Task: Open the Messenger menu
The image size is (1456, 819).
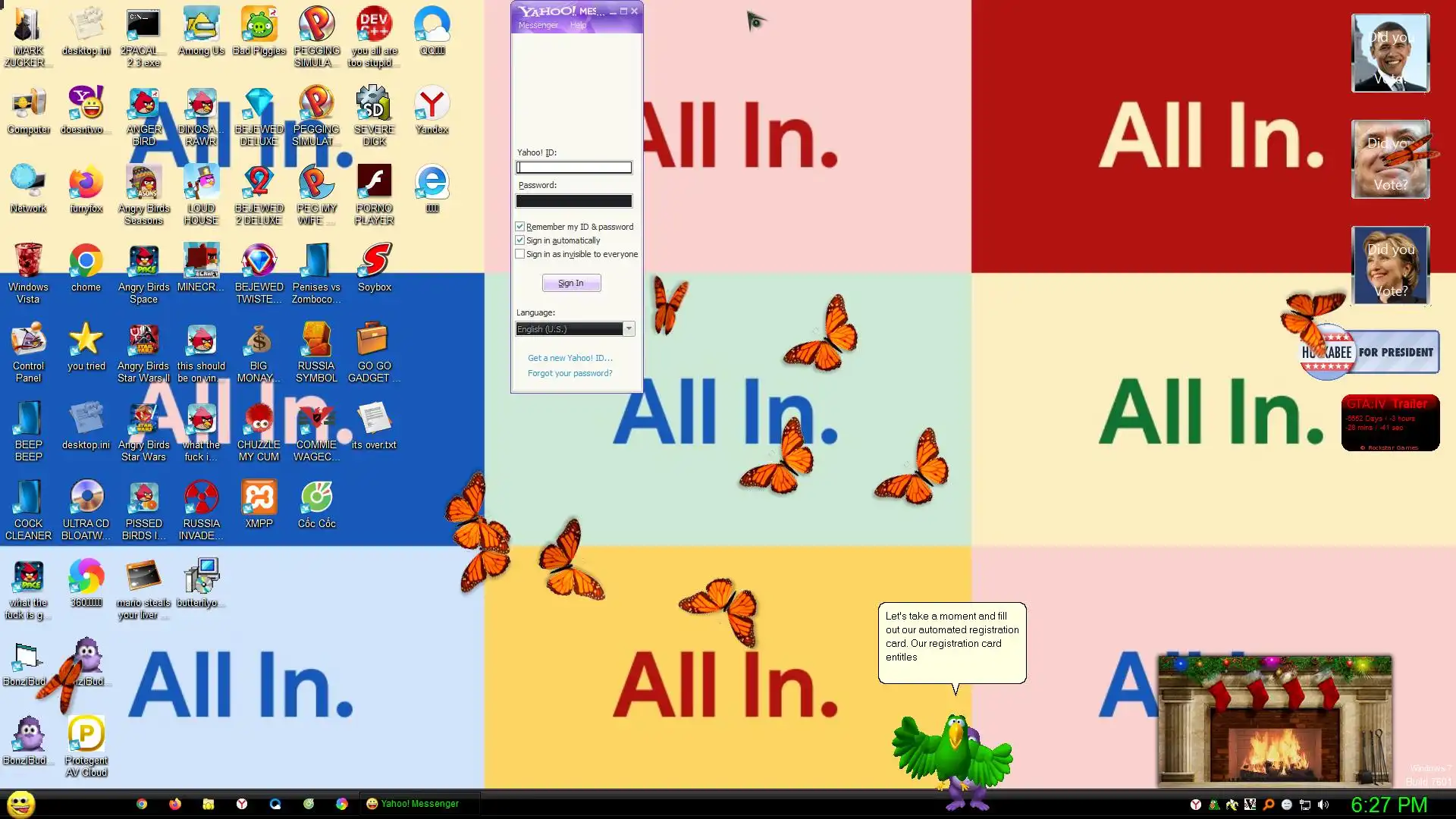Action: (x=538, y=26)
